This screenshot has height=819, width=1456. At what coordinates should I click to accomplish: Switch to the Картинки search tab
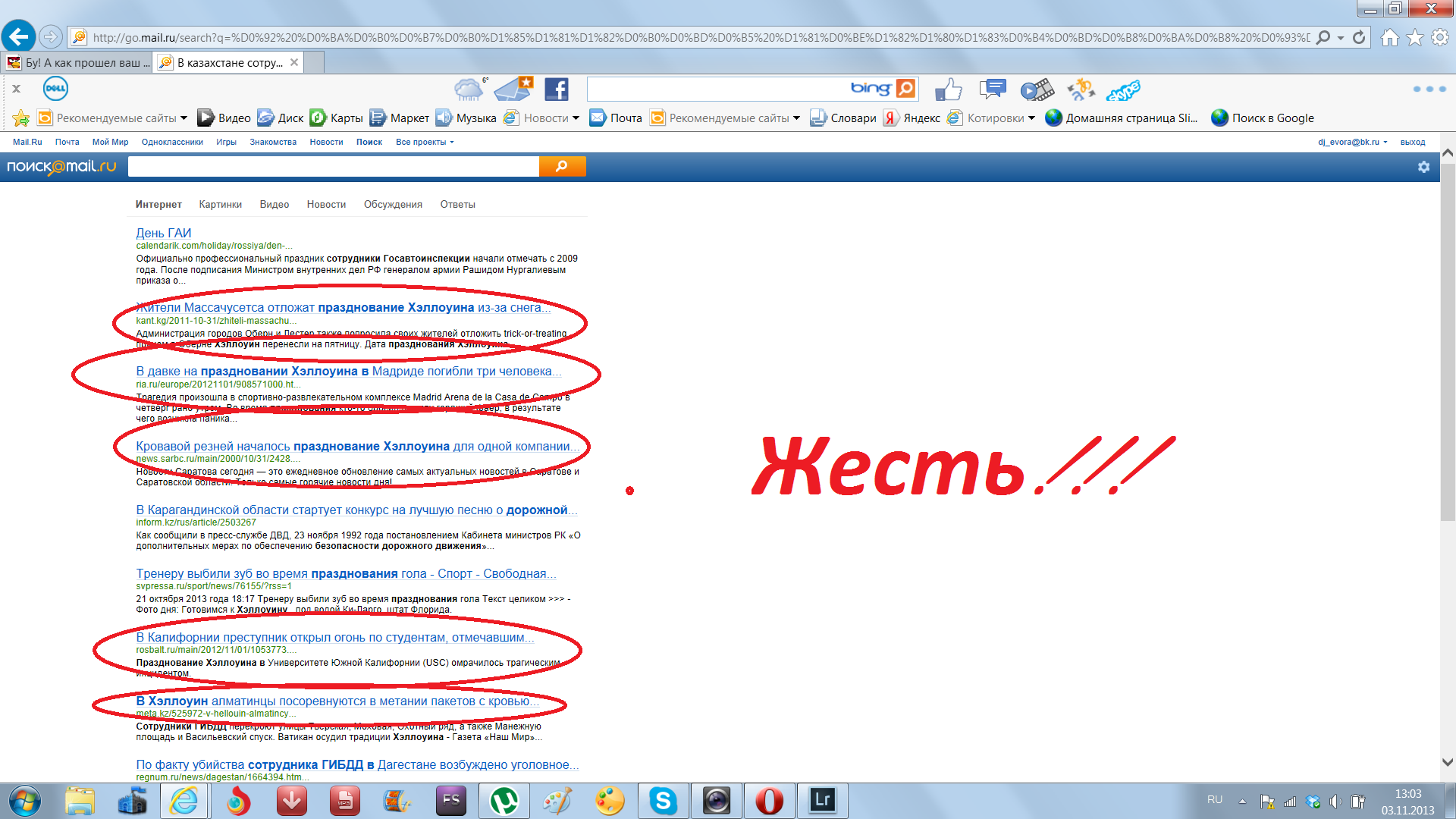coord(220,205)
